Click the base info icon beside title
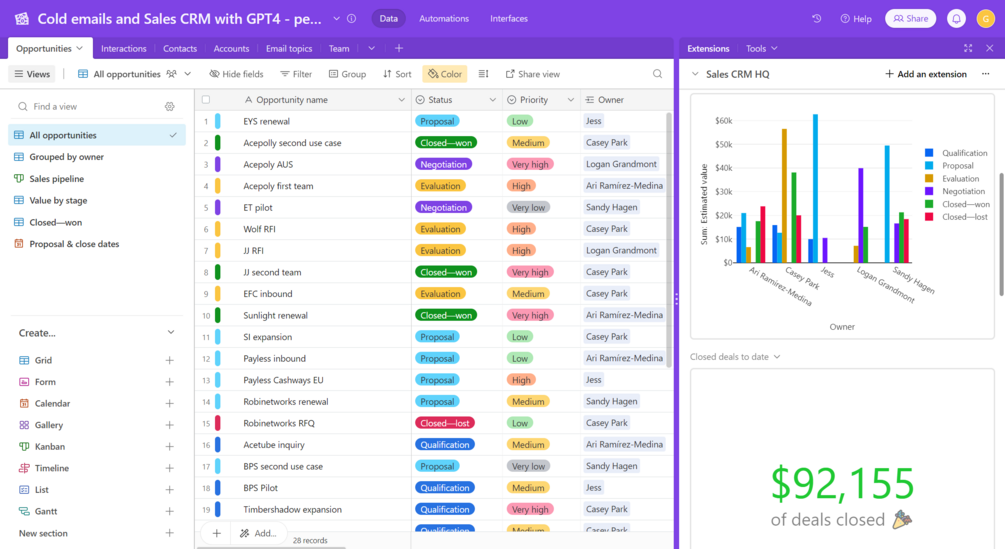 coord(352,19)
